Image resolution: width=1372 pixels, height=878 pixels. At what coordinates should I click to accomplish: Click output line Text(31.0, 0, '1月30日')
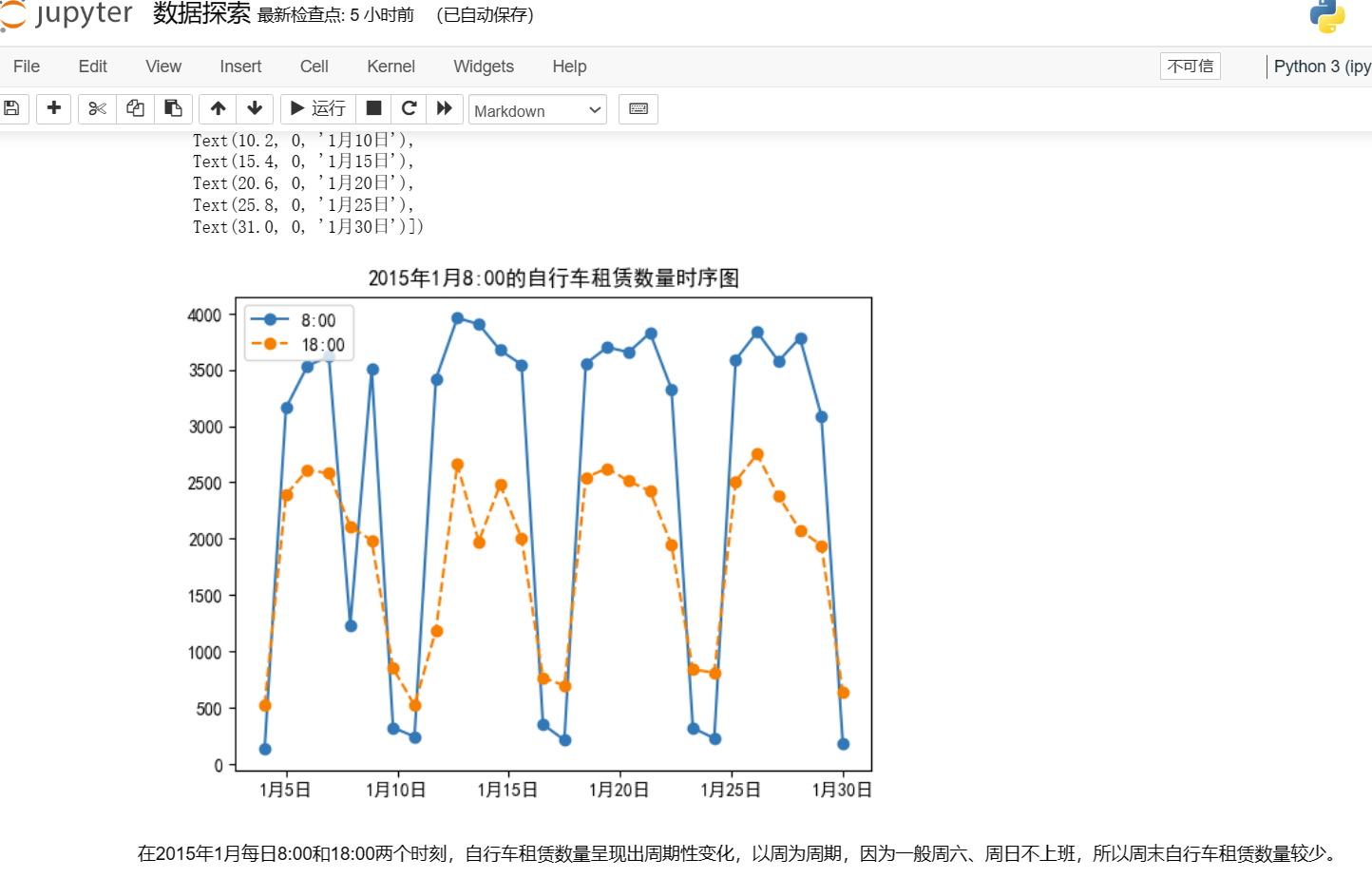309,227
